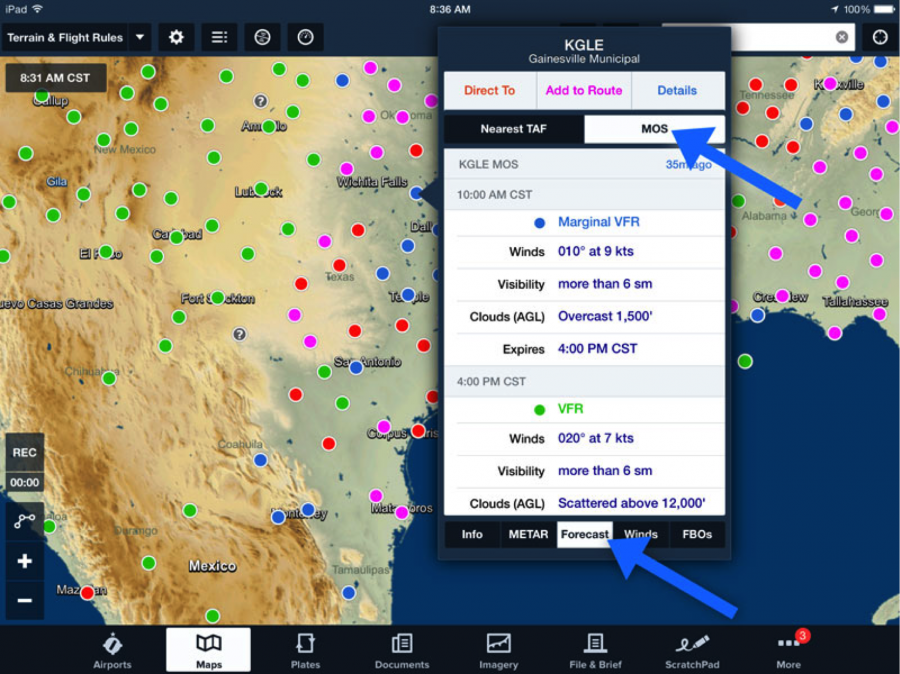The height and width of the screenshot is (674, 900).
Task: Toggle track recording with the REC button
Action: coord(23,452)
